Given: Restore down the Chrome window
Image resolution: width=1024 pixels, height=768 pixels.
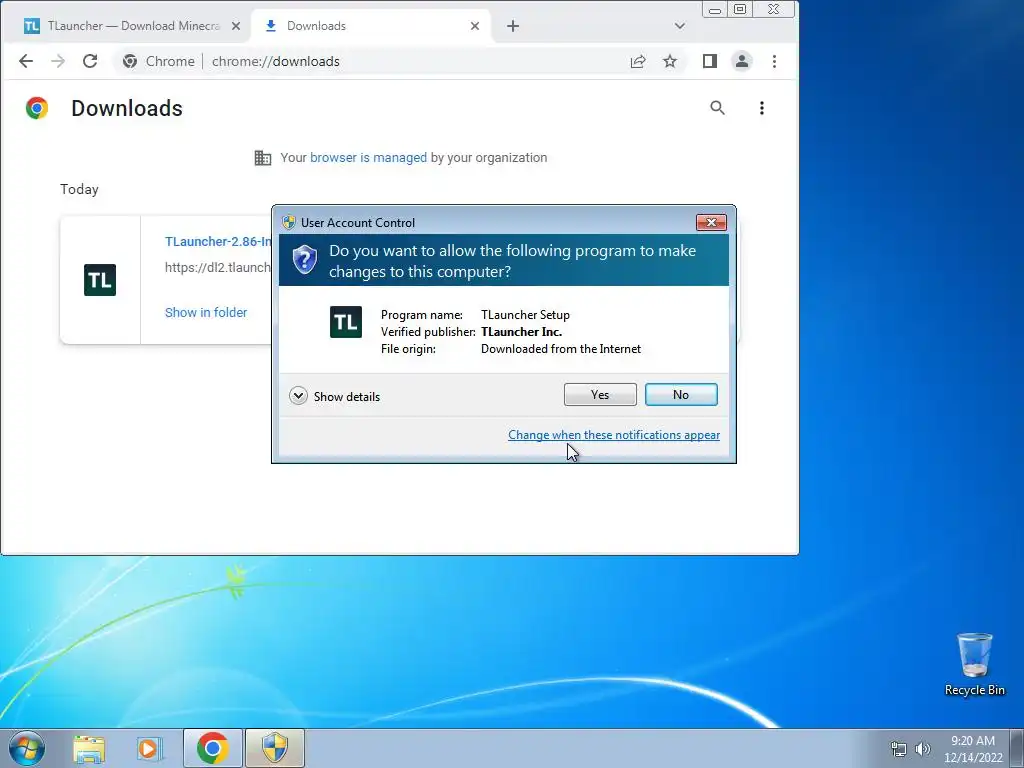Looking at the screenshot, I should (740, 9).
